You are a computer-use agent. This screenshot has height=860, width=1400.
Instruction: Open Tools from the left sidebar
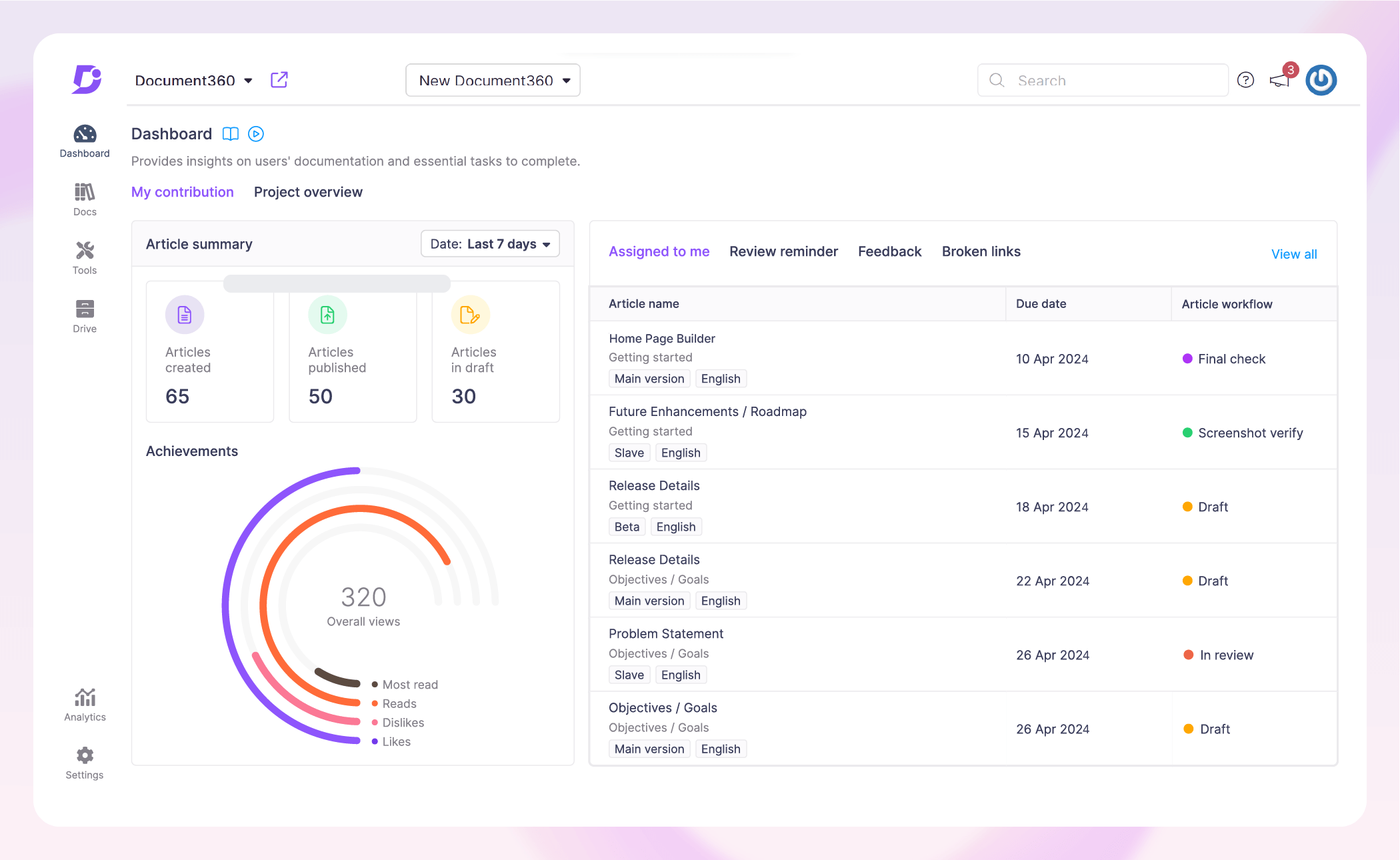coord(85,257)
